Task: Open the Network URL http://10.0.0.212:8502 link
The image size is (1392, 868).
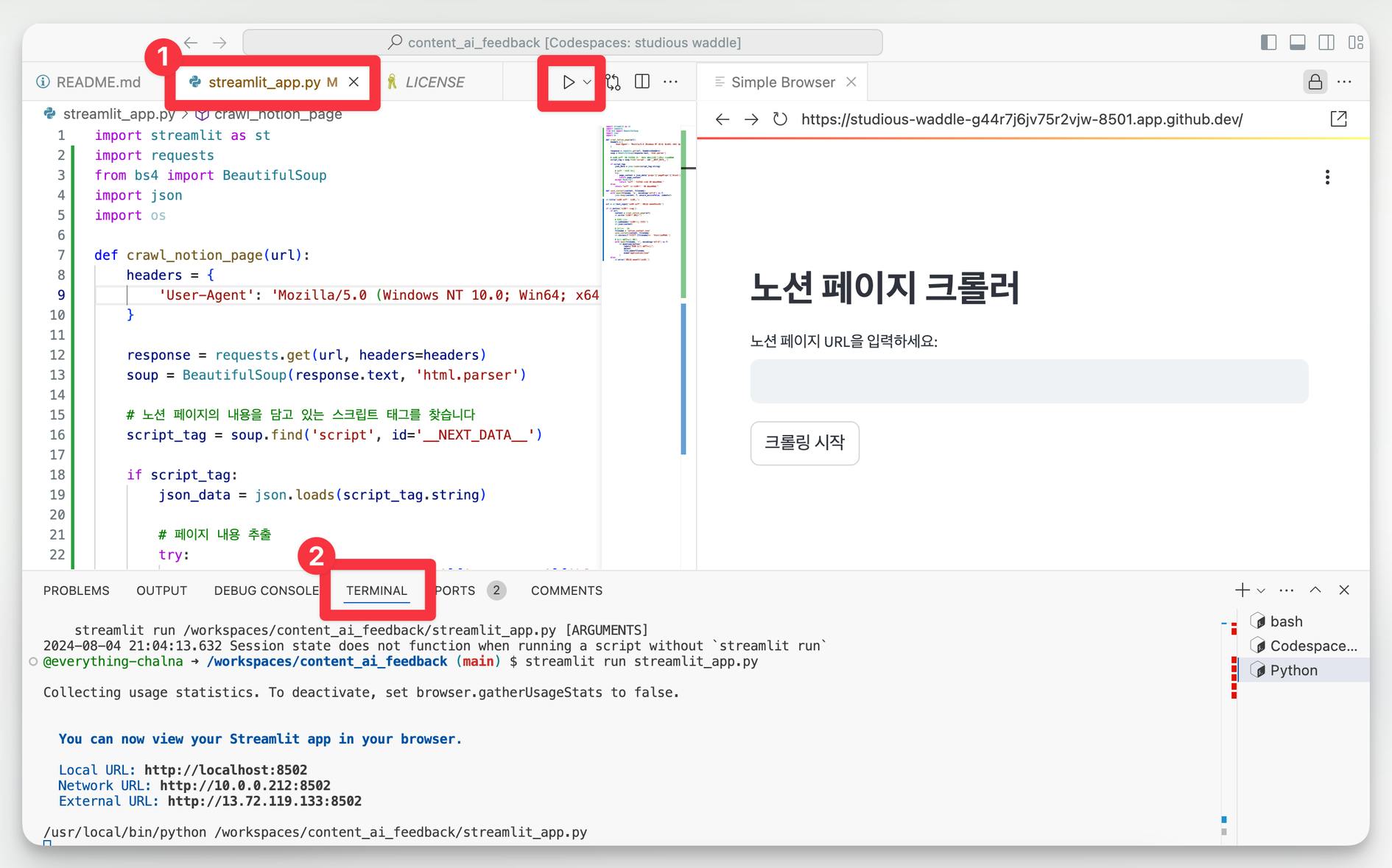Action: (245, 786)
